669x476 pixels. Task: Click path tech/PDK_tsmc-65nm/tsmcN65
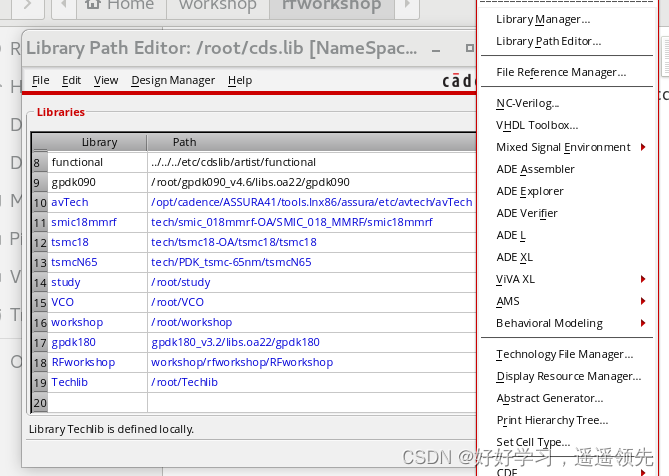tap(311, 263)
